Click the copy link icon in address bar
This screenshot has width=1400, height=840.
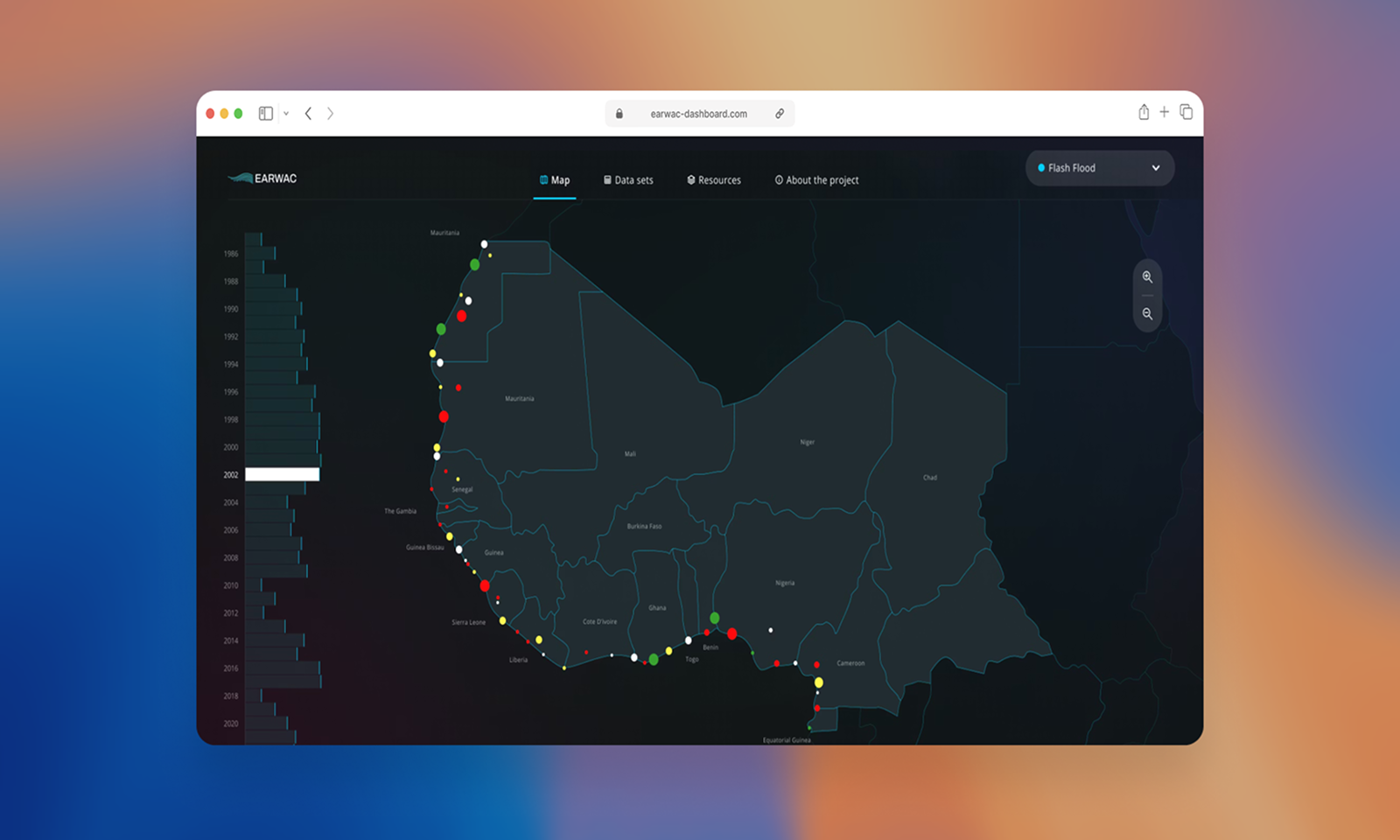click(780, 114)
